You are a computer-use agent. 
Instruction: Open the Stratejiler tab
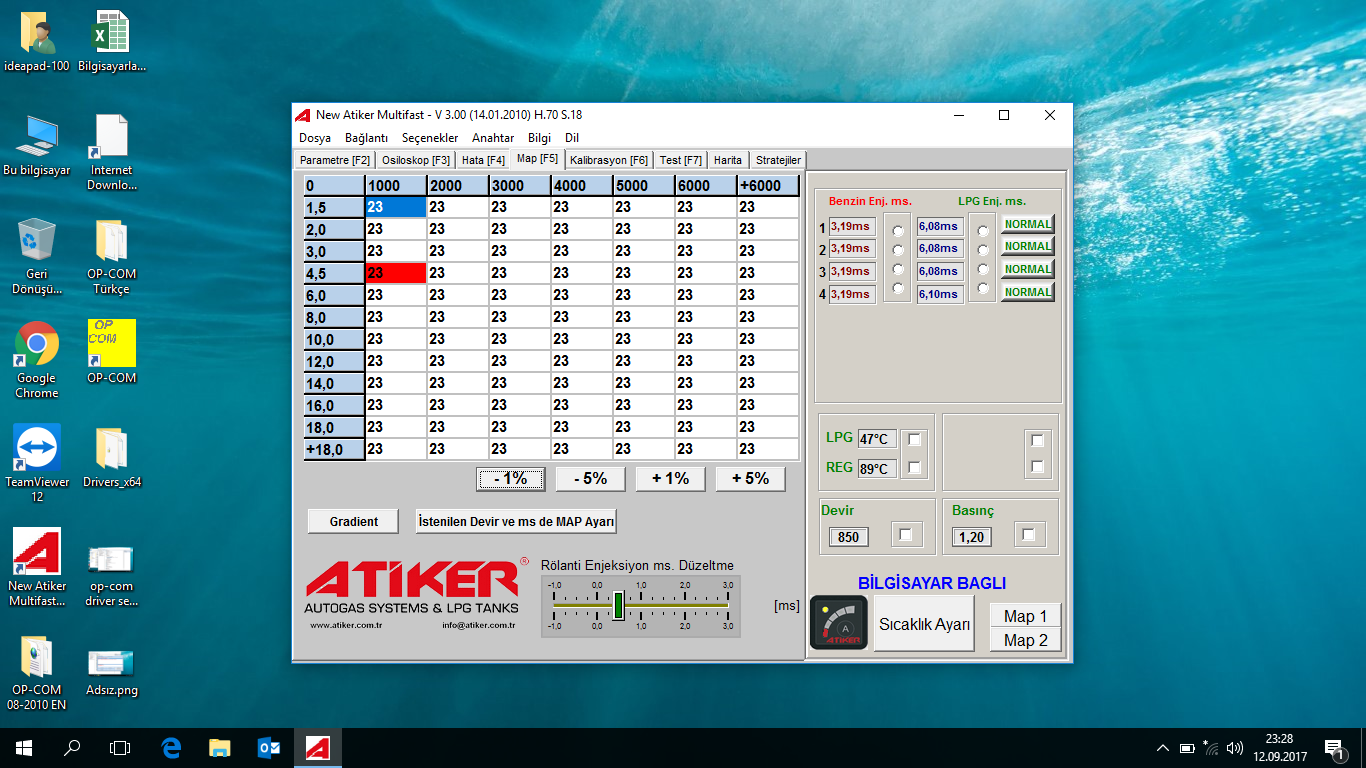click(x=778, y=160)
